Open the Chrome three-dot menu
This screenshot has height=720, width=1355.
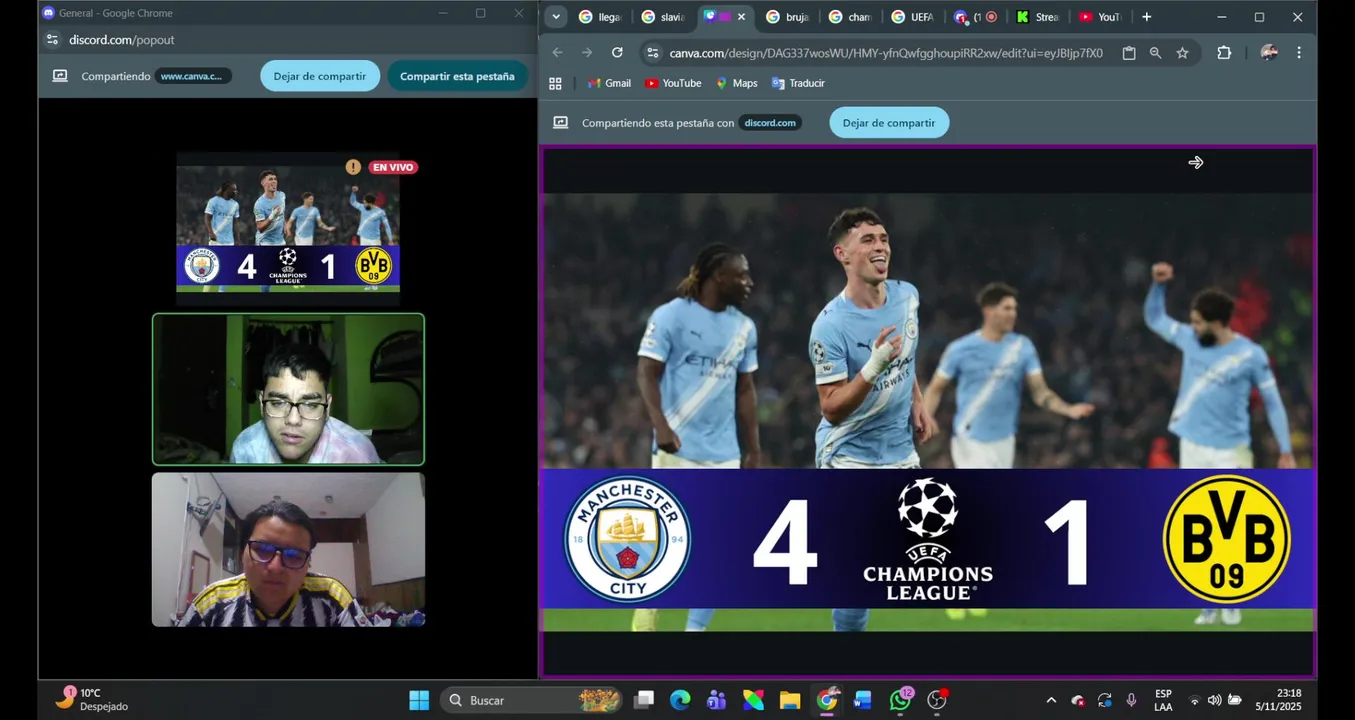(1299, 53)
